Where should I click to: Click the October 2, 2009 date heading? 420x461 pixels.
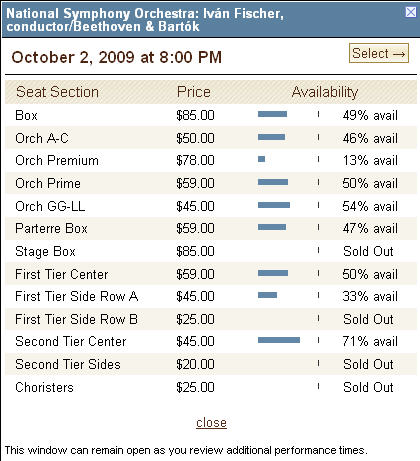click(x=117, y=57)
